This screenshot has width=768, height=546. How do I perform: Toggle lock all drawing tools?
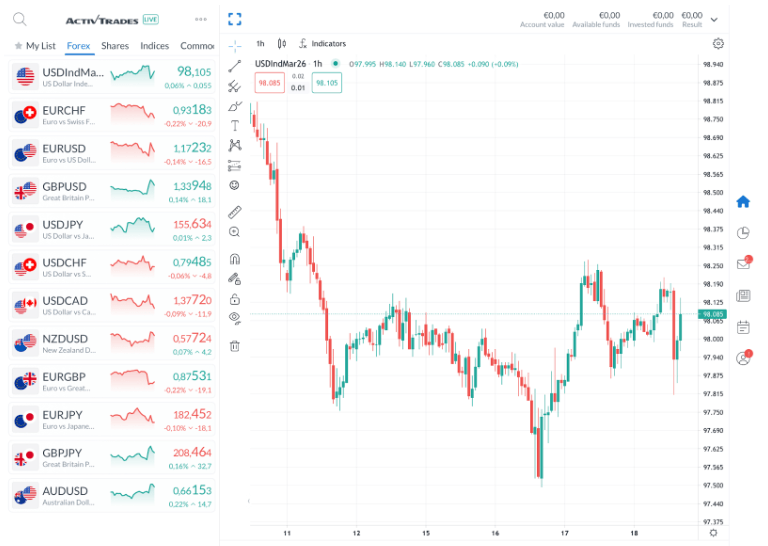pyautogui.click(x=235, y=299)
